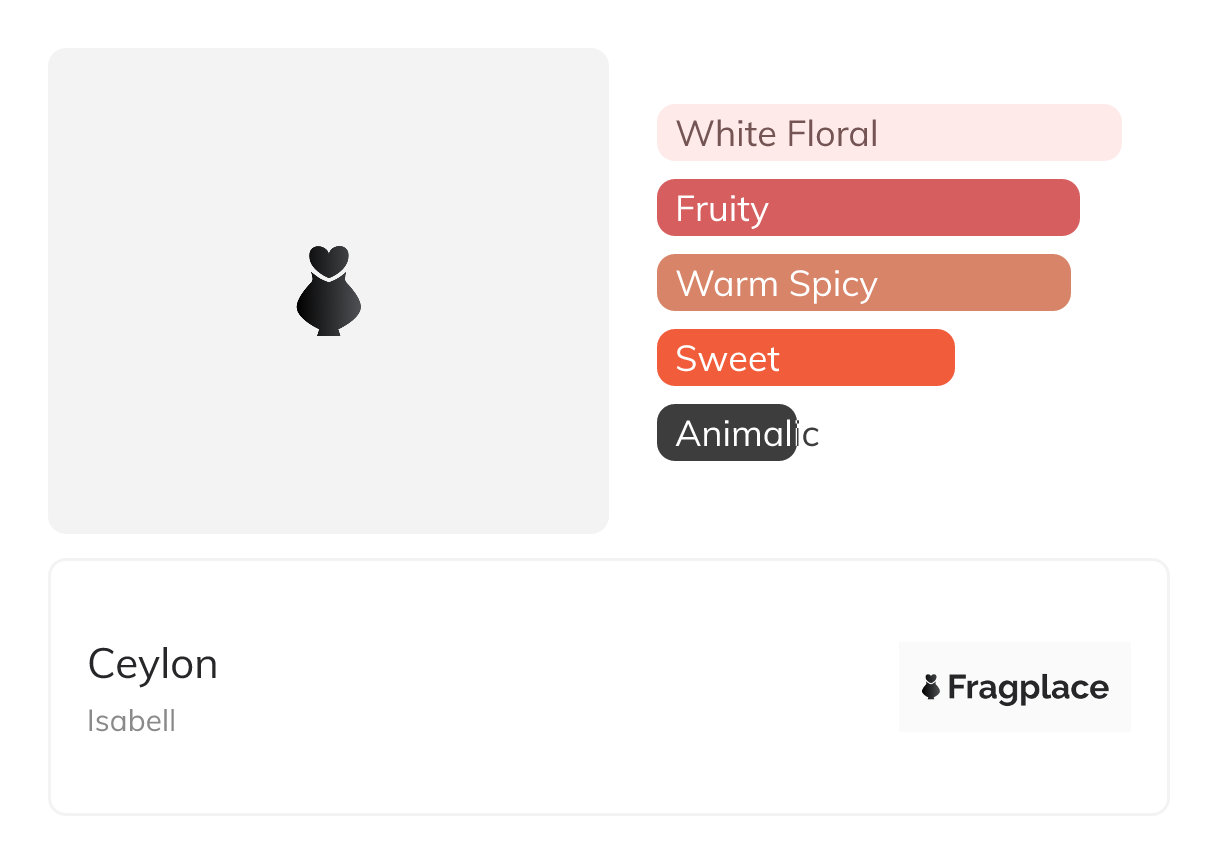
Task: Click the Sweet text label
Action: pyautogui.click(x=727, y=358)
